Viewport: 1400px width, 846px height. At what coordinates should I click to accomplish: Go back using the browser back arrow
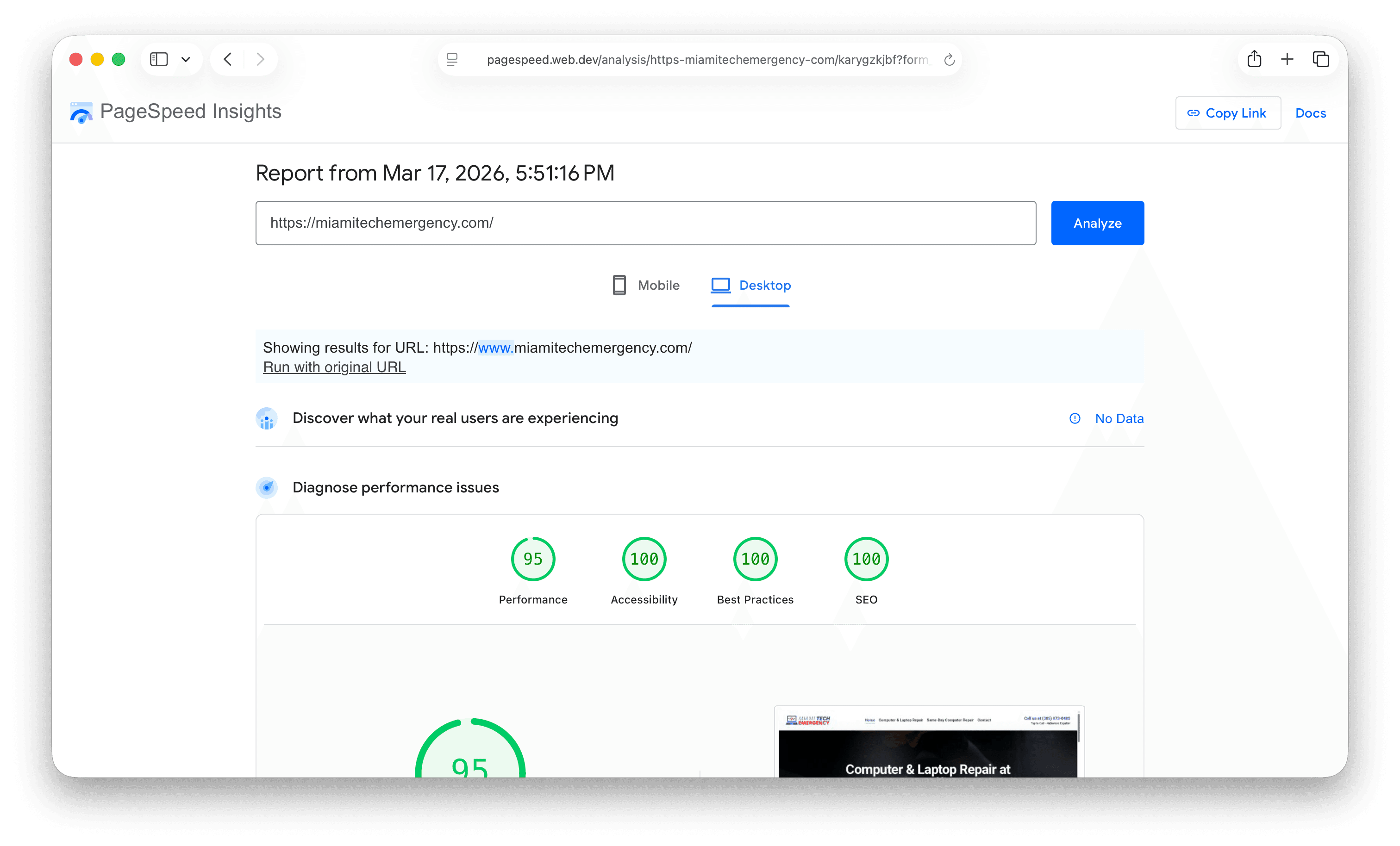[x=228, y=59]
